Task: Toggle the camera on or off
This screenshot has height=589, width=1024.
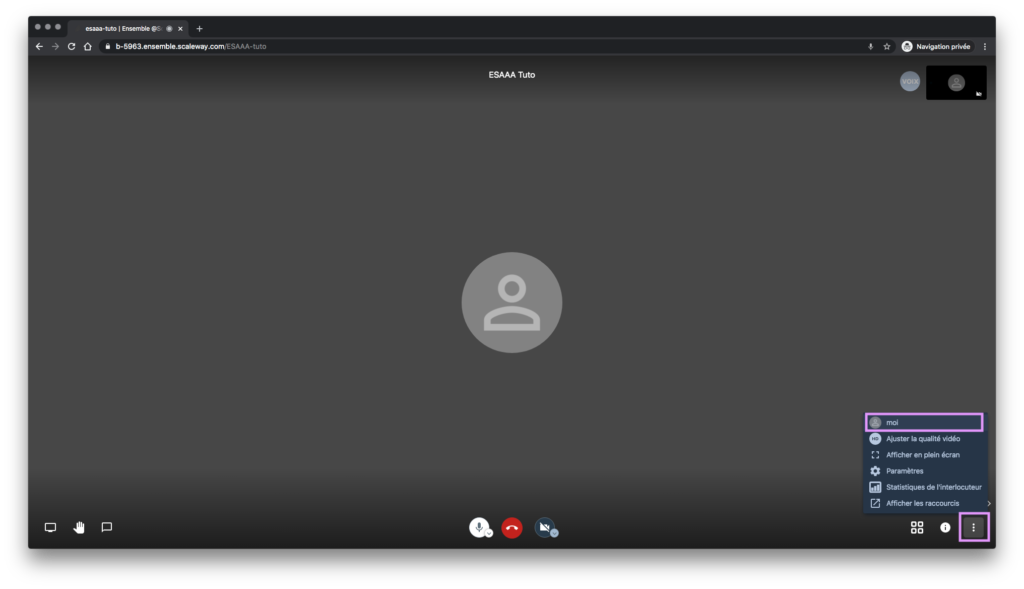Action: coord(543,527)
